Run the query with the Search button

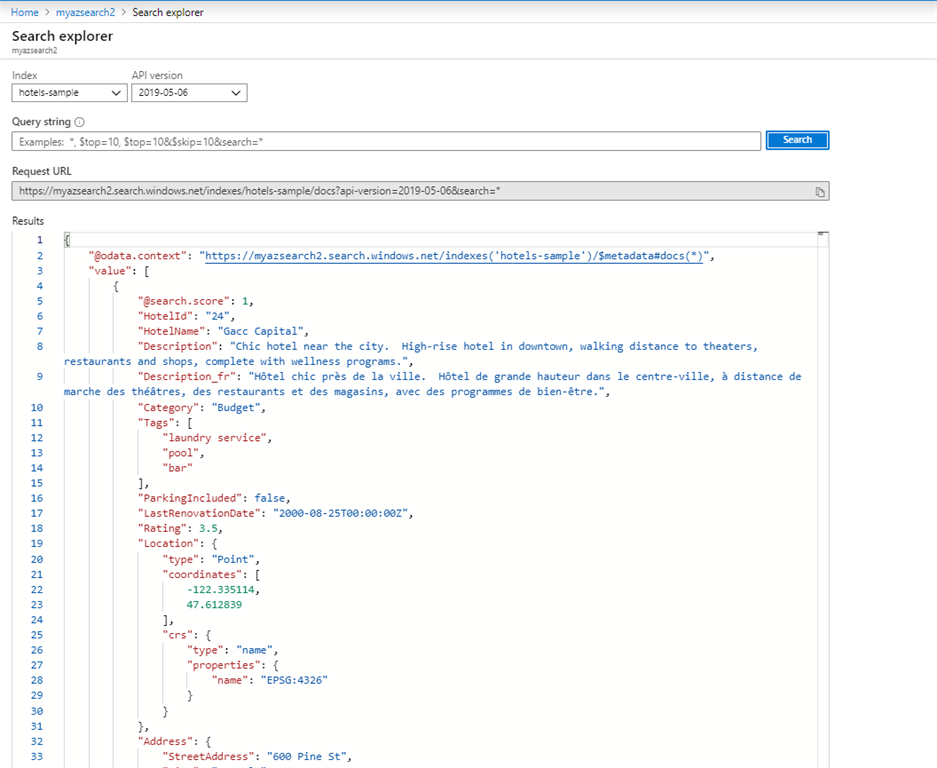(797, 140)
